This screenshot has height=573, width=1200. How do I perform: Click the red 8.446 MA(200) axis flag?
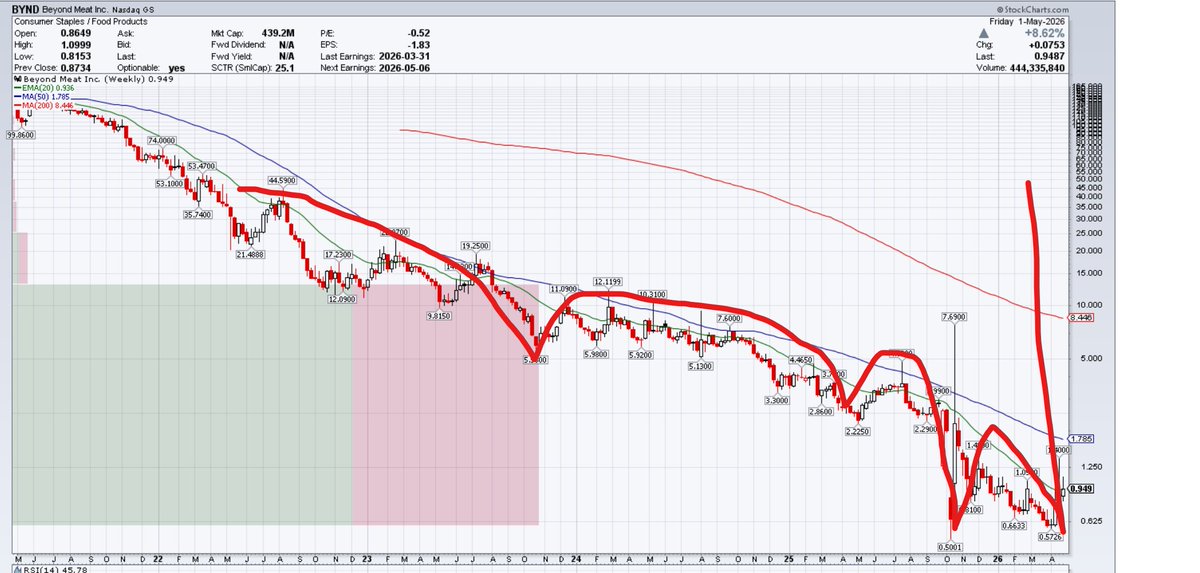pyautogui.click(x=1079, y=317)
